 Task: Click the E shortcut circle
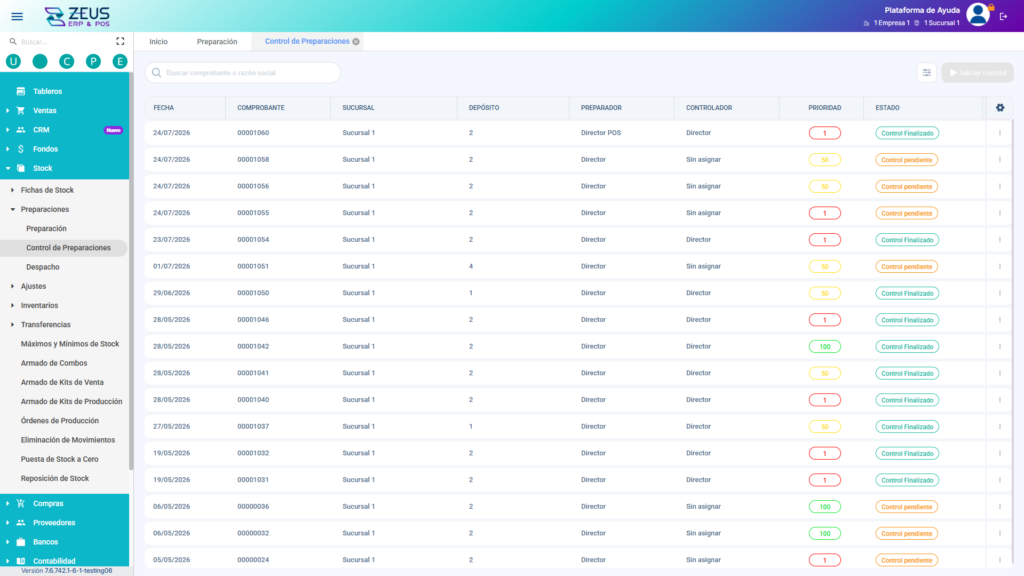120,61
